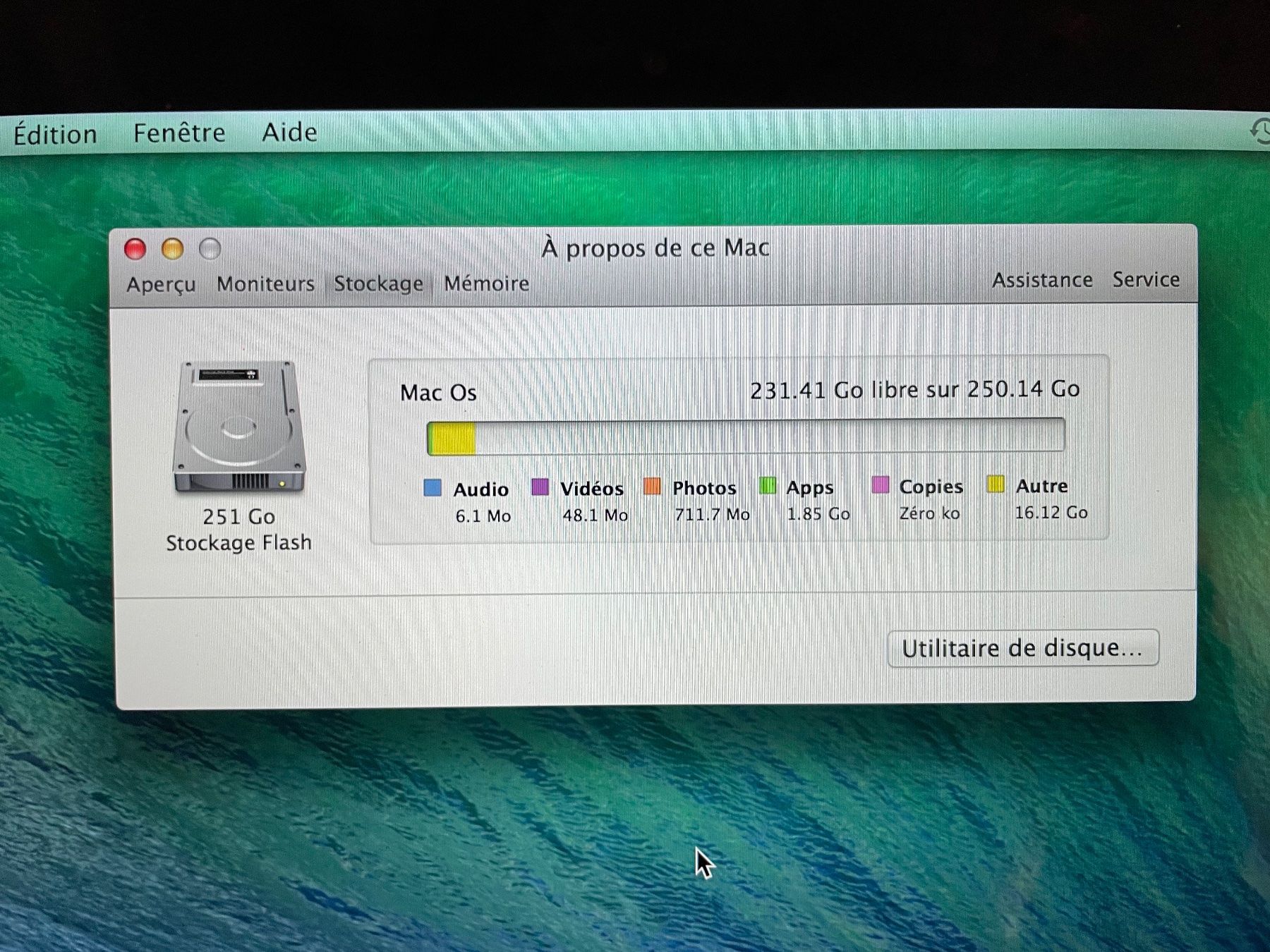Click the Audio label in legend
This screenshot has height=952, width=1270.
pos(480,489)
